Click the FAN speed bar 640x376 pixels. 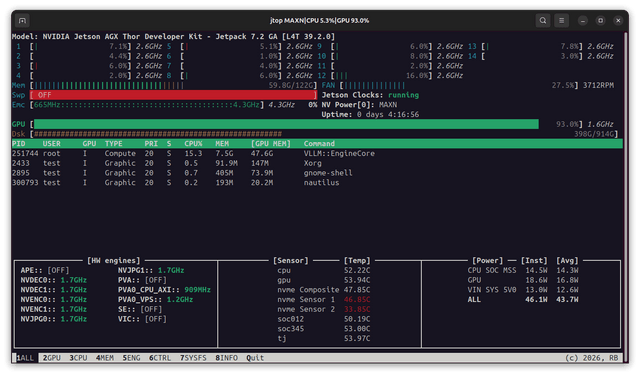(x=459, y=85)
